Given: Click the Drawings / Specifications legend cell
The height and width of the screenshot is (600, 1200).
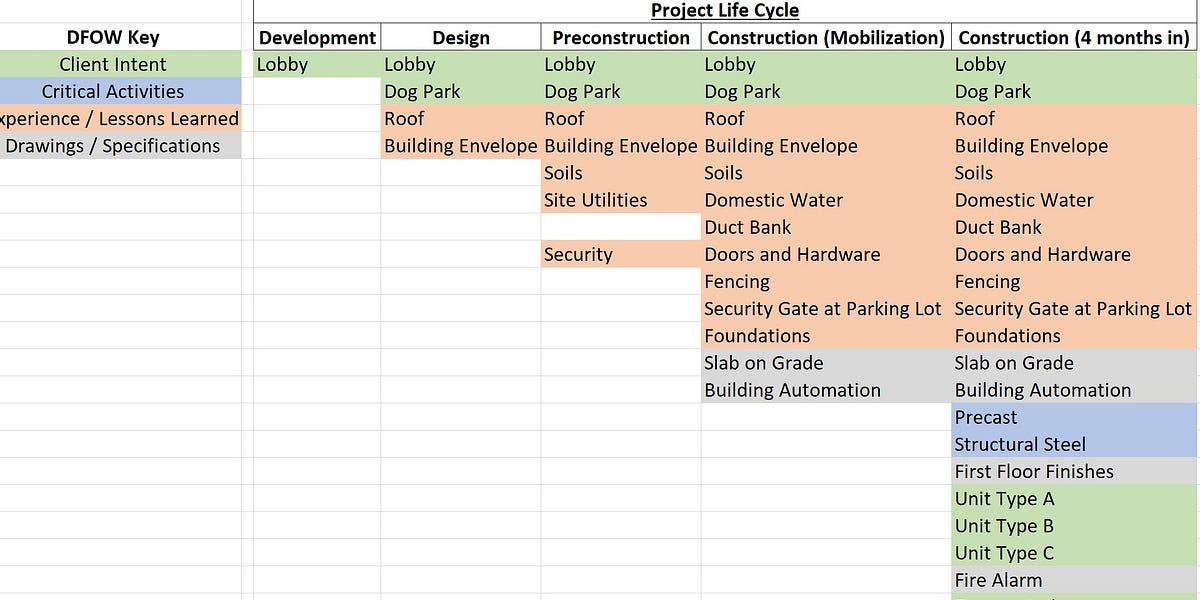Looking at the screenshot, I should [113, 145].
